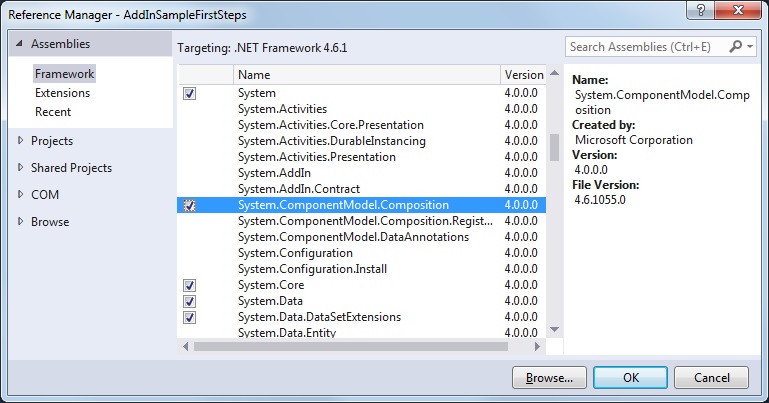The image size is (769, 403).
Task: Click the Help question mark button
Action: click(700, 10)
